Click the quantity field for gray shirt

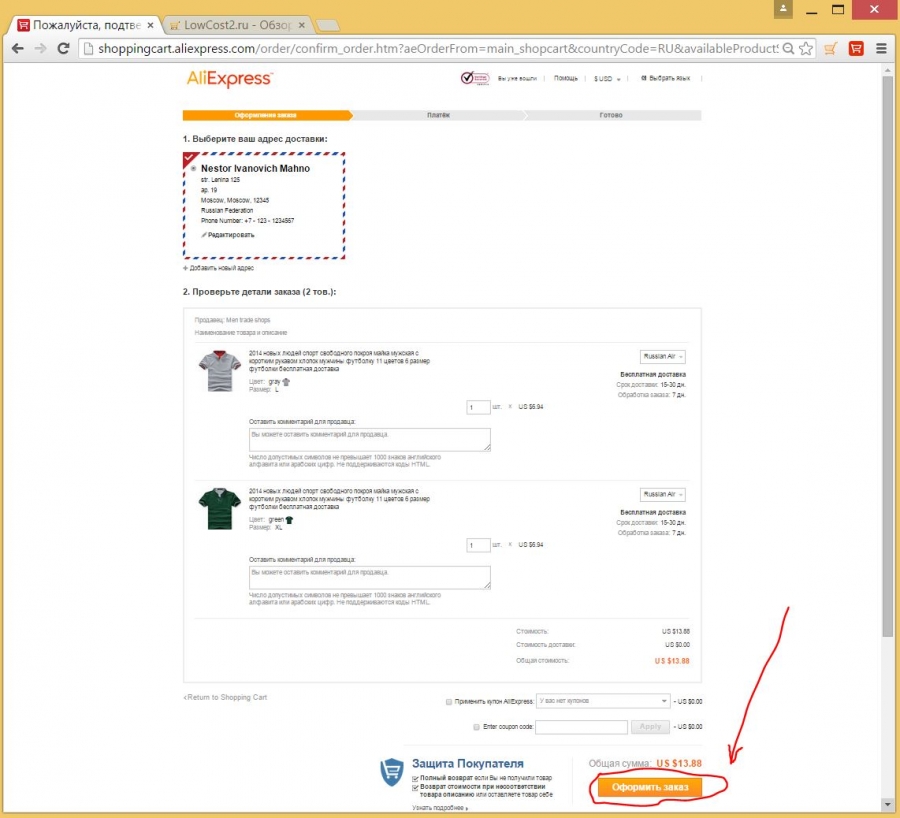[478, 407]
